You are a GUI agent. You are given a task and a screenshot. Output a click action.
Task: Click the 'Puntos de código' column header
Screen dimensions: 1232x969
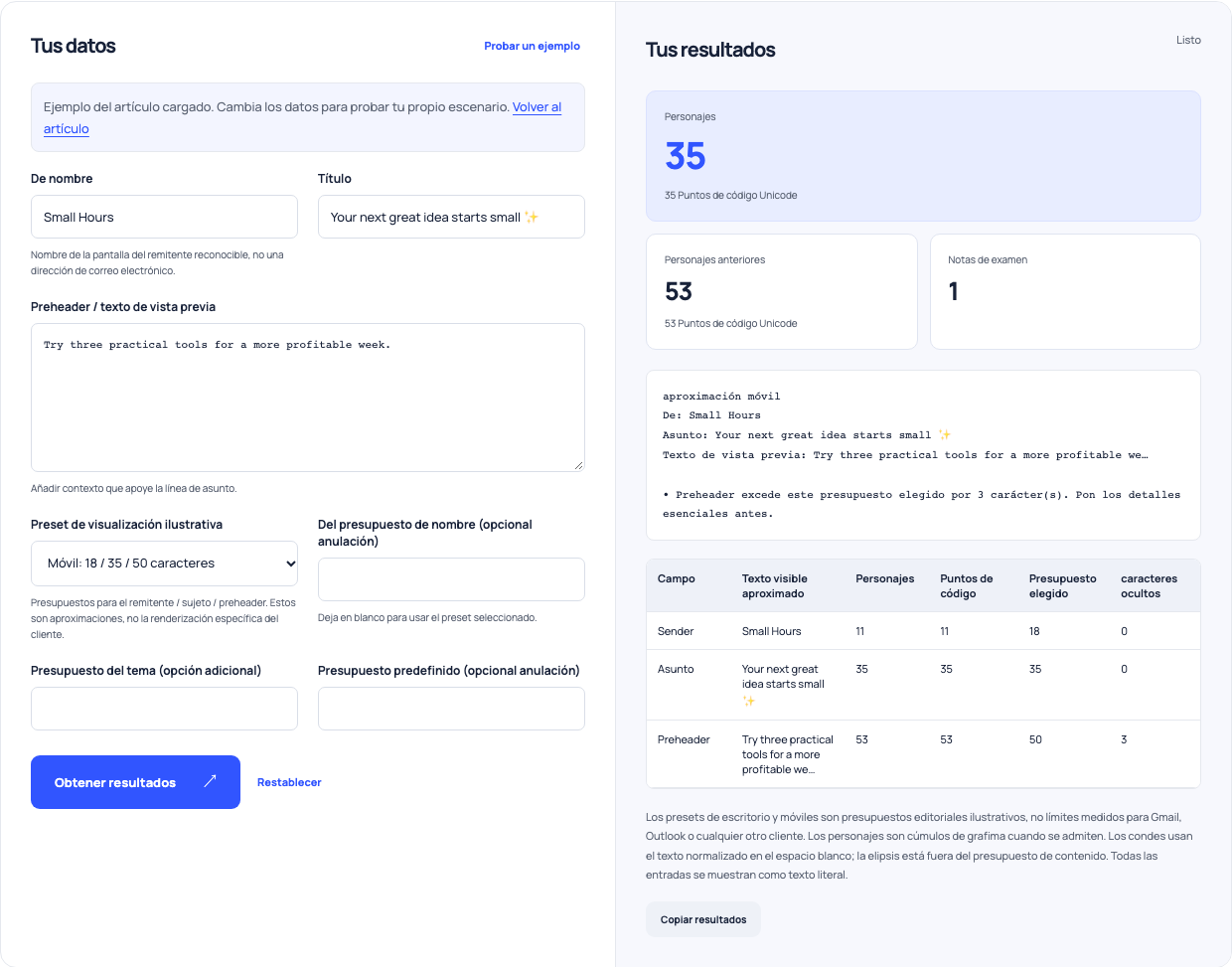967,586
